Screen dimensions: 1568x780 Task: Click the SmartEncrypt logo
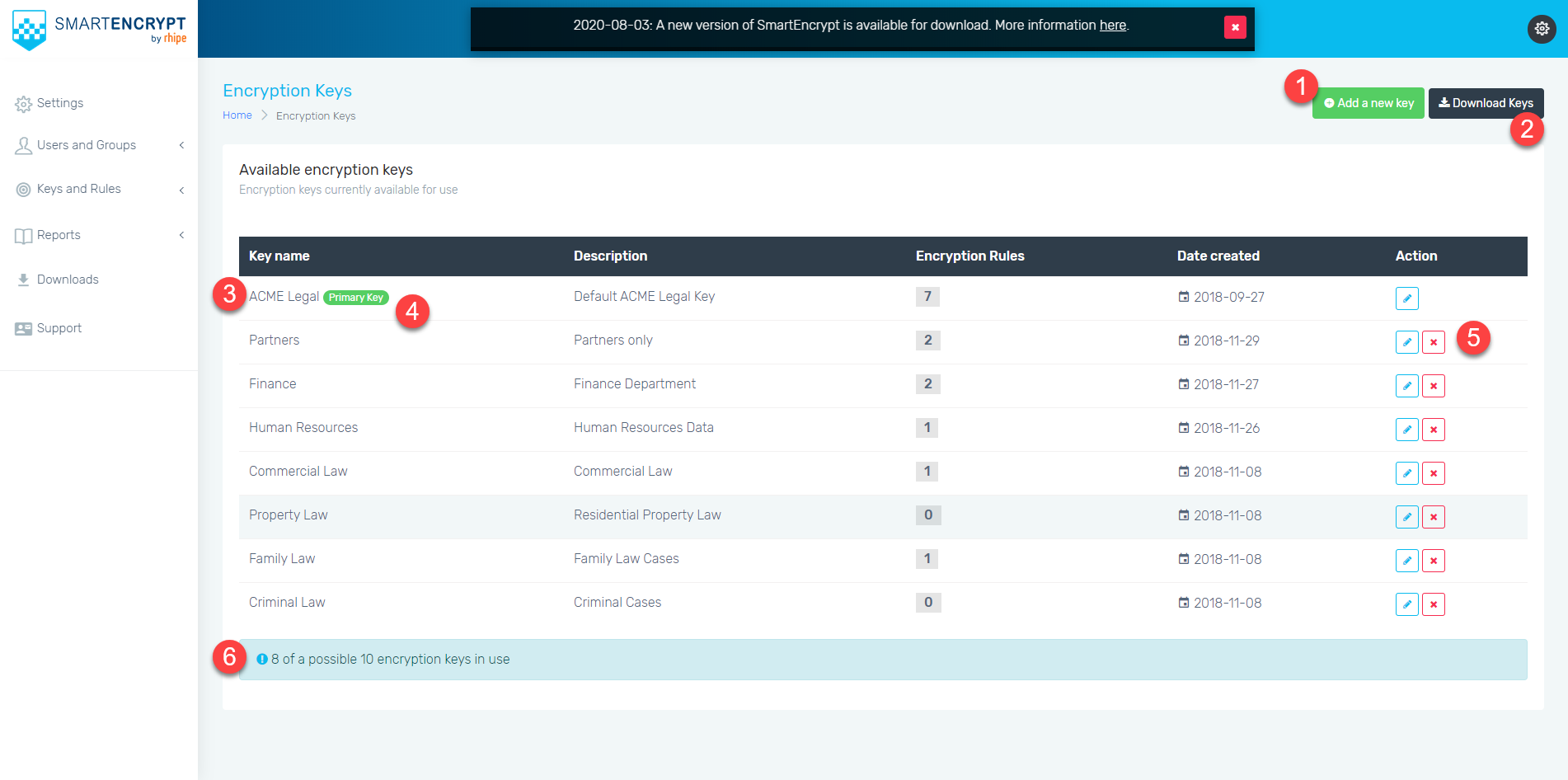(99, 30)
